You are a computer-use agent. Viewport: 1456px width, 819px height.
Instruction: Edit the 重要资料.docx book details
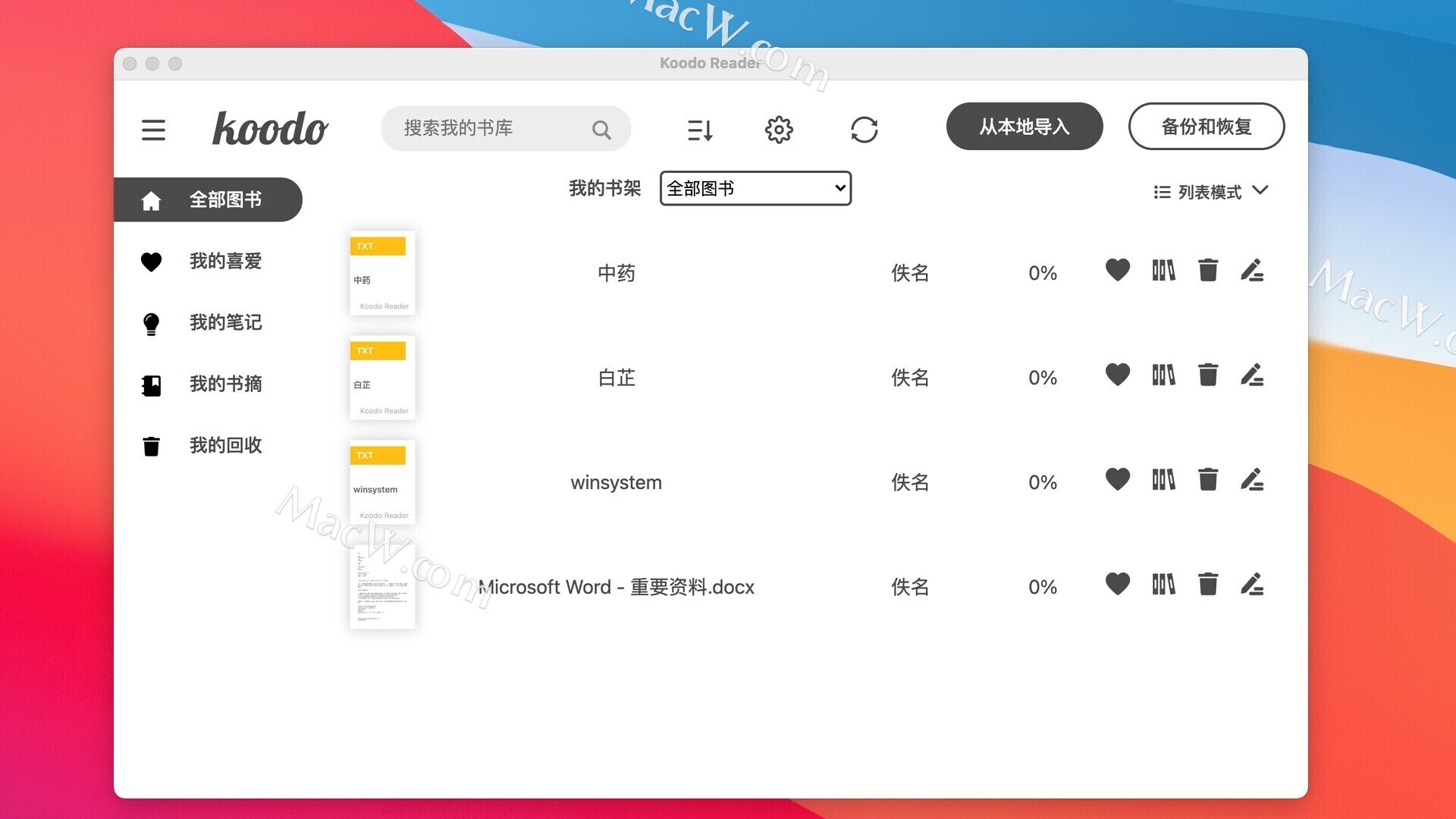pyautogui.click(x=1252, y=584)
